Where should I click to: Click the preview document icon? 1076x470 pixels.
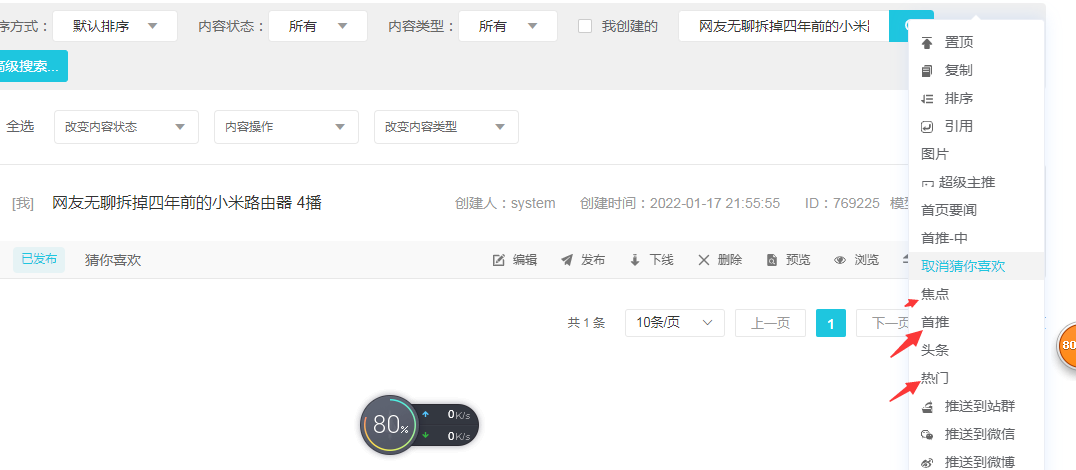pyautogui.click(x=772, y=260)
